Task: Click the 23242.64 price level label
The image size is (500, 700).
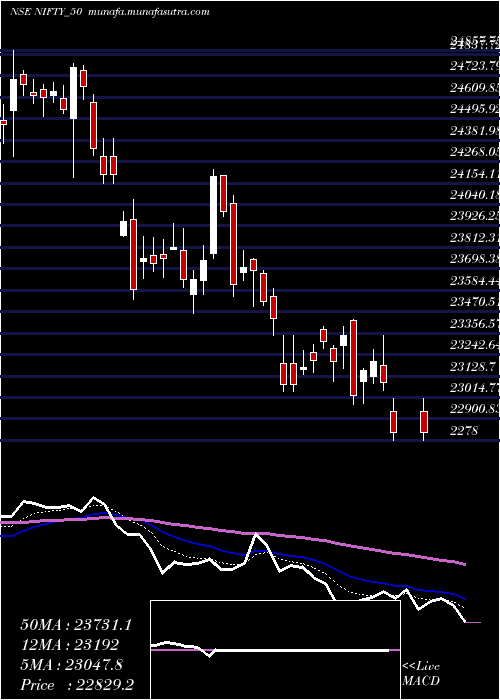Action: [475, 345]
